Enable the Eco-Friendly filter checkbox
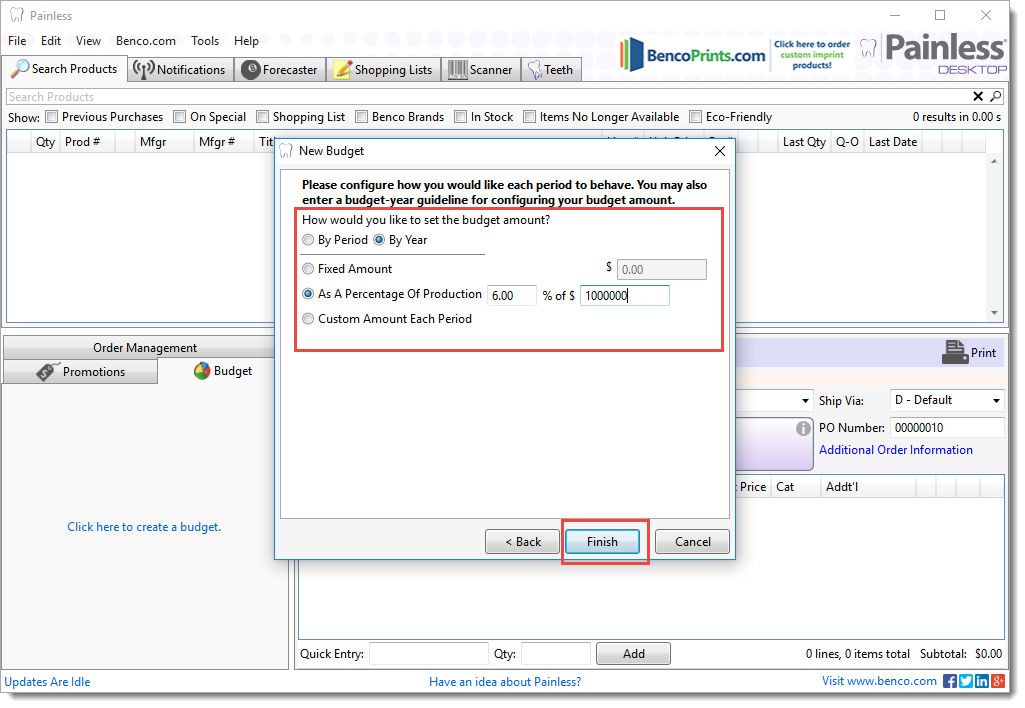 696,117
